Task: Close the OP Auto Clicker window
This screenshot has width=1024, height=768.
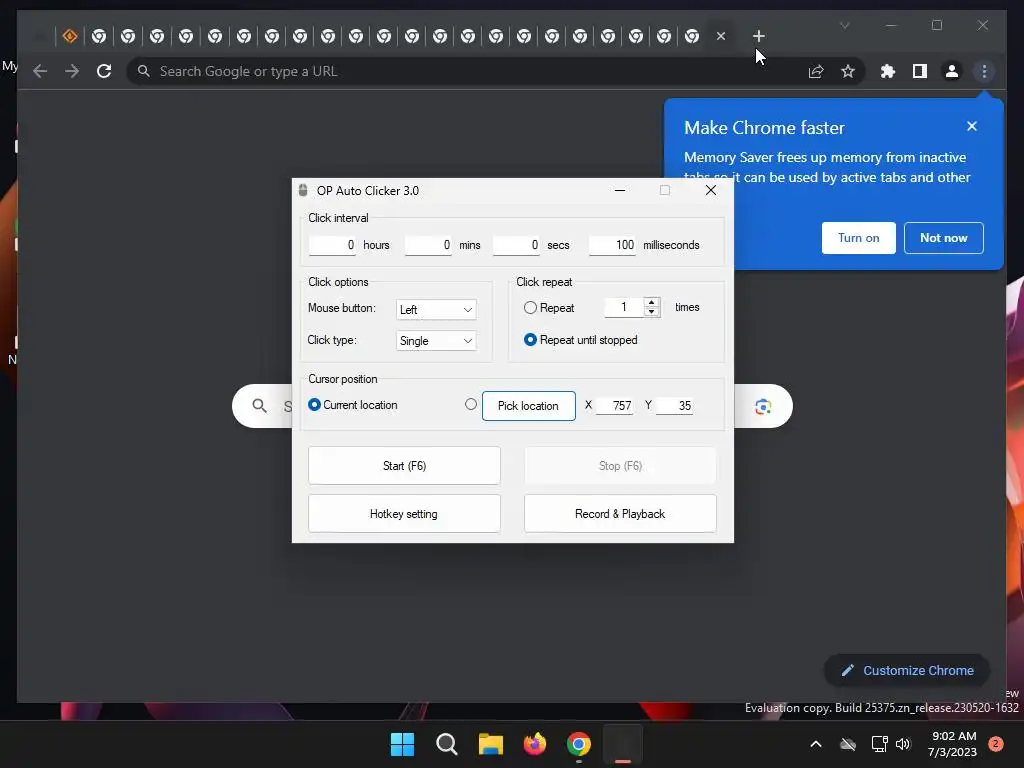Action: point(711,190)
